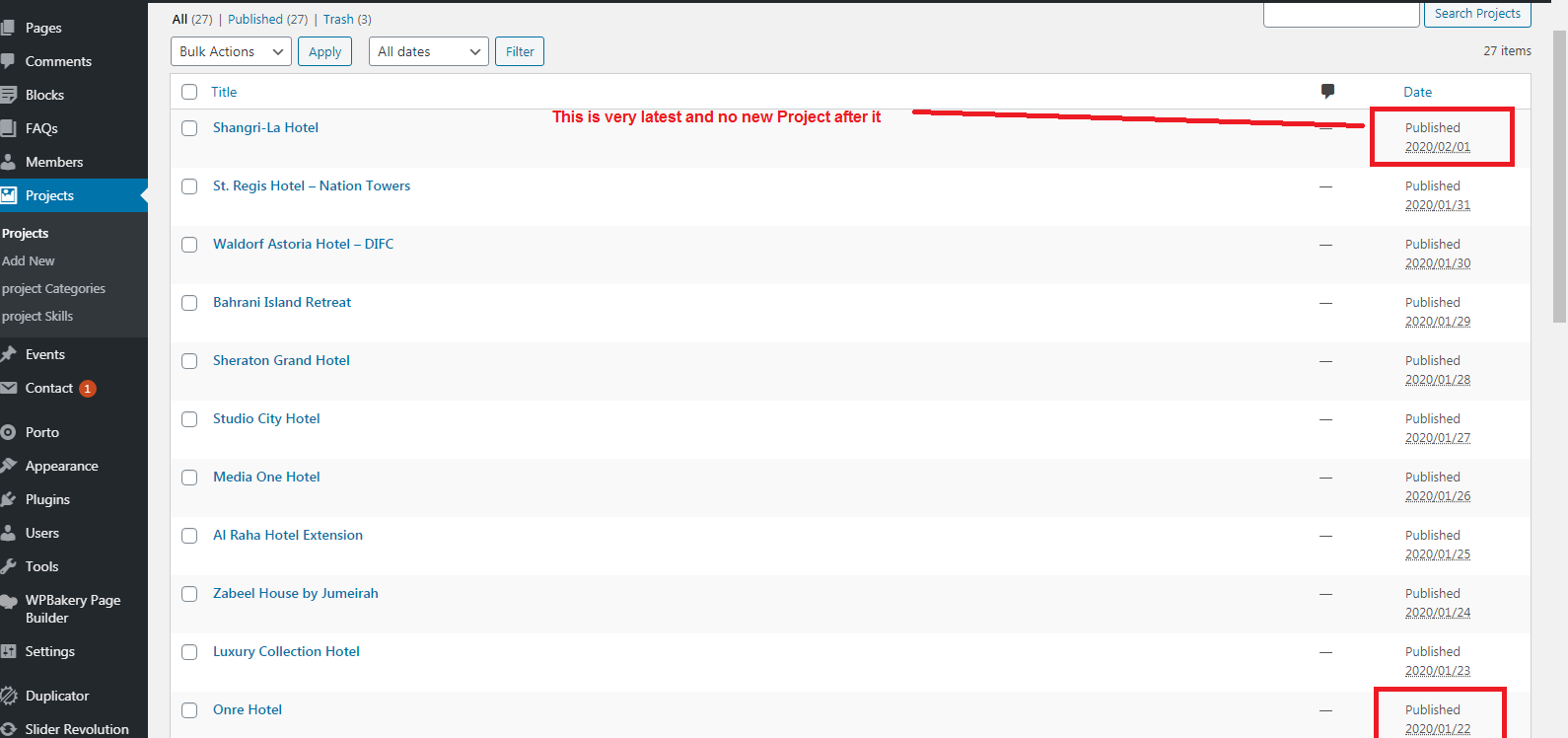Click the Porto theme icon
1568x738 pixels.
click(x=9, y=432)
